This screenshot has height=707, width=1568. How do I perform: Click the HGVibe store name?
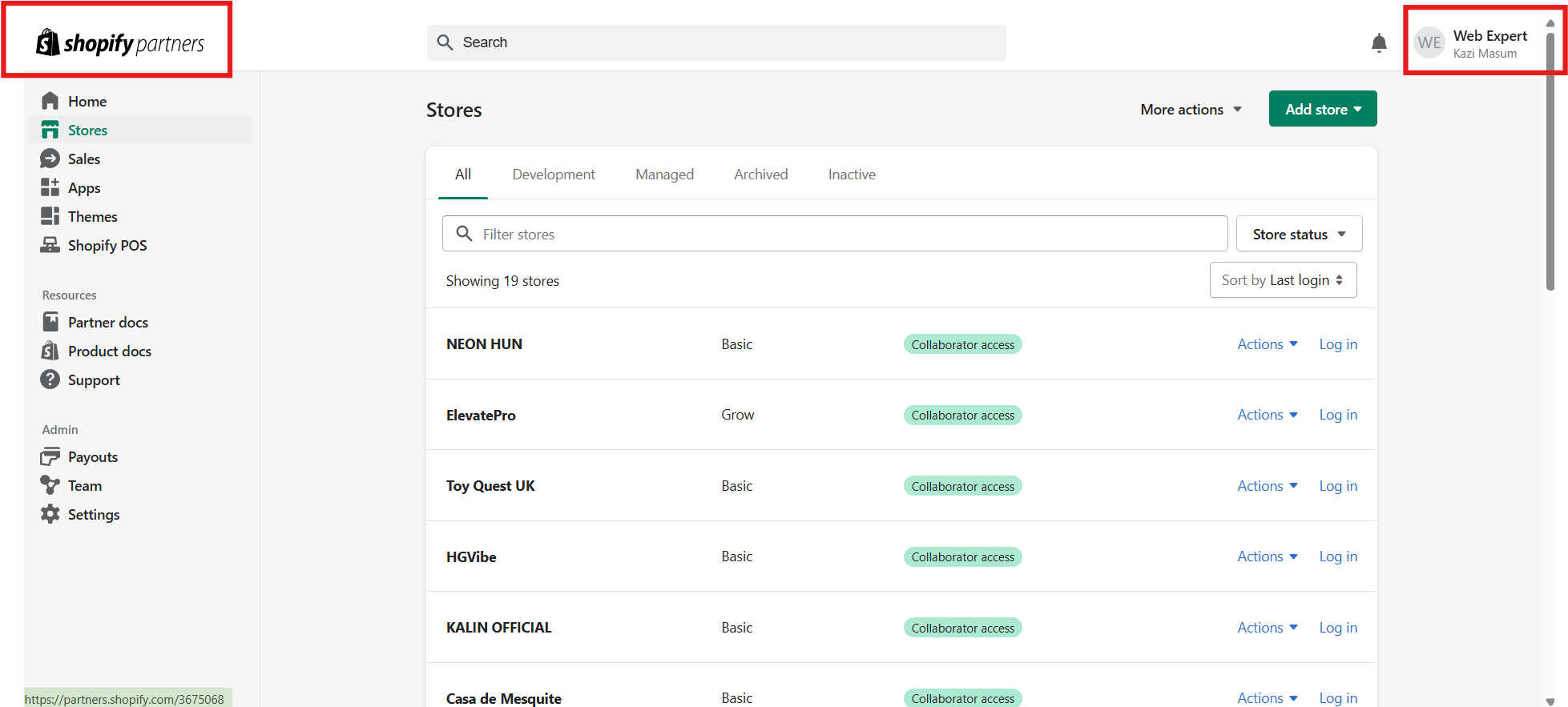tap(471, 556)
